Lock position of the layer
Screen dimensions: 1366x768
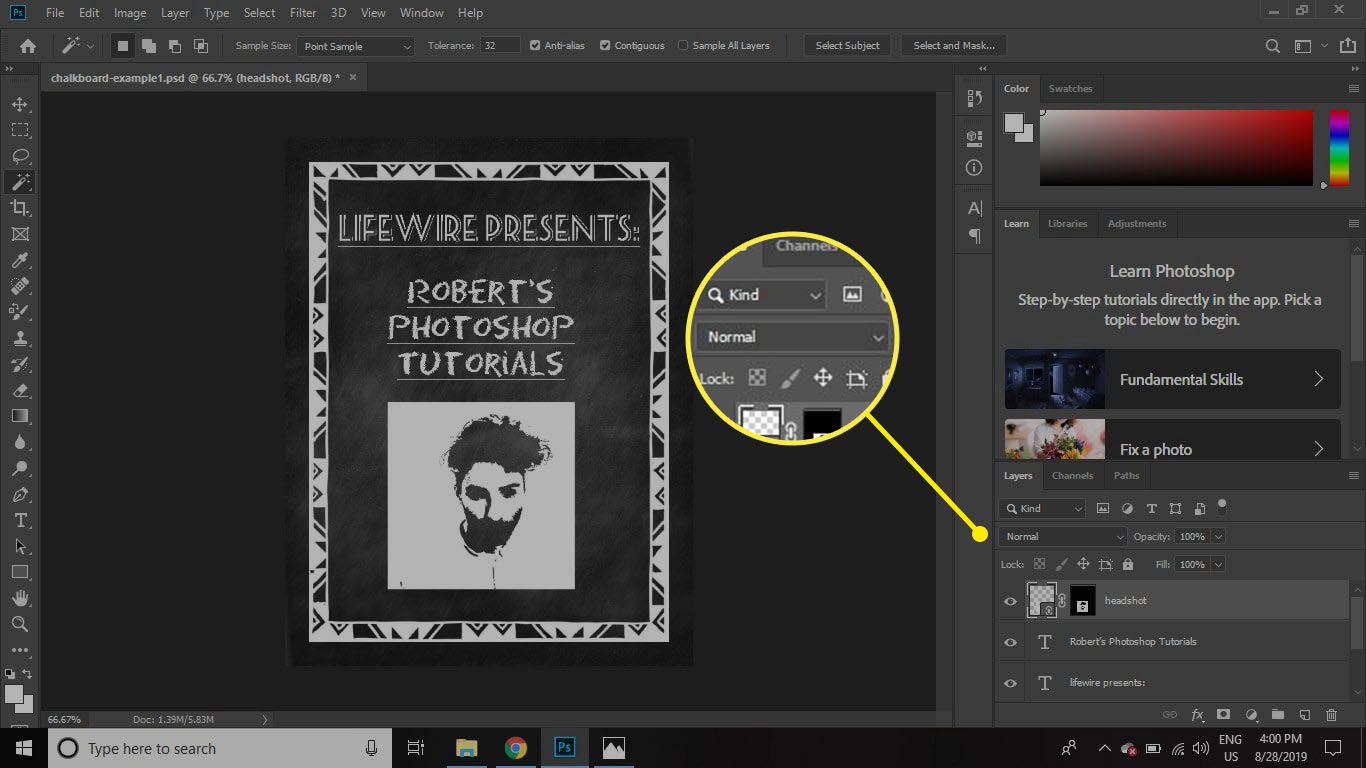pos(1083,564)
